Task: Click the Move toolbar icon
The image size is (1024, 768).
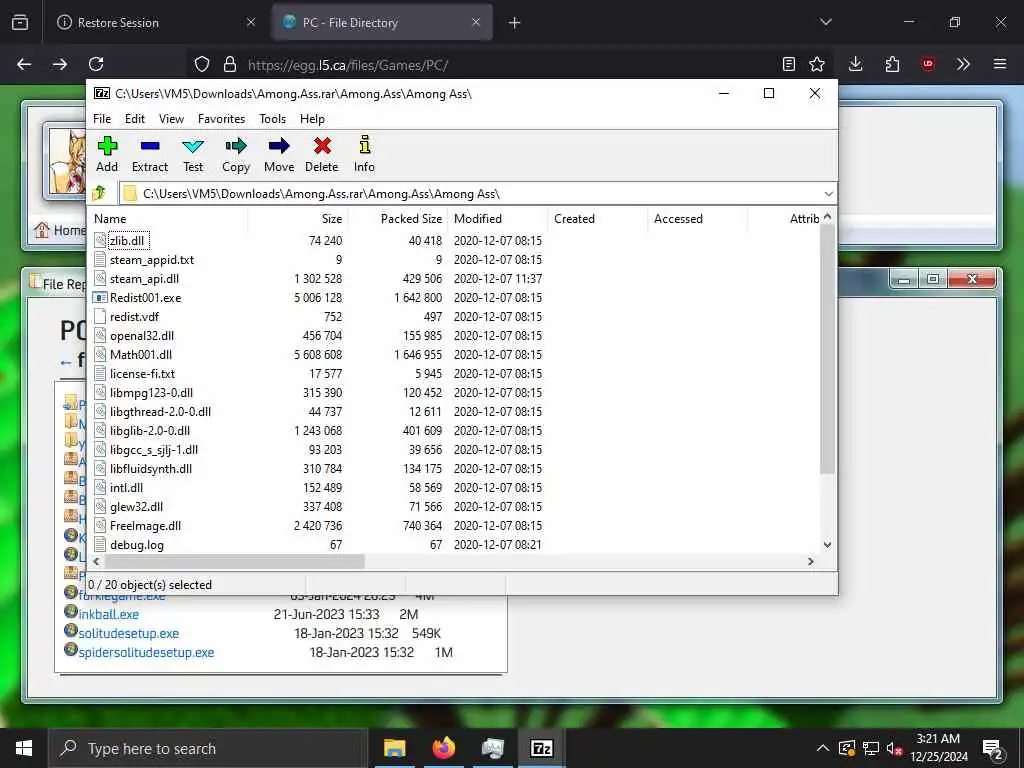Action: point(279,146)
